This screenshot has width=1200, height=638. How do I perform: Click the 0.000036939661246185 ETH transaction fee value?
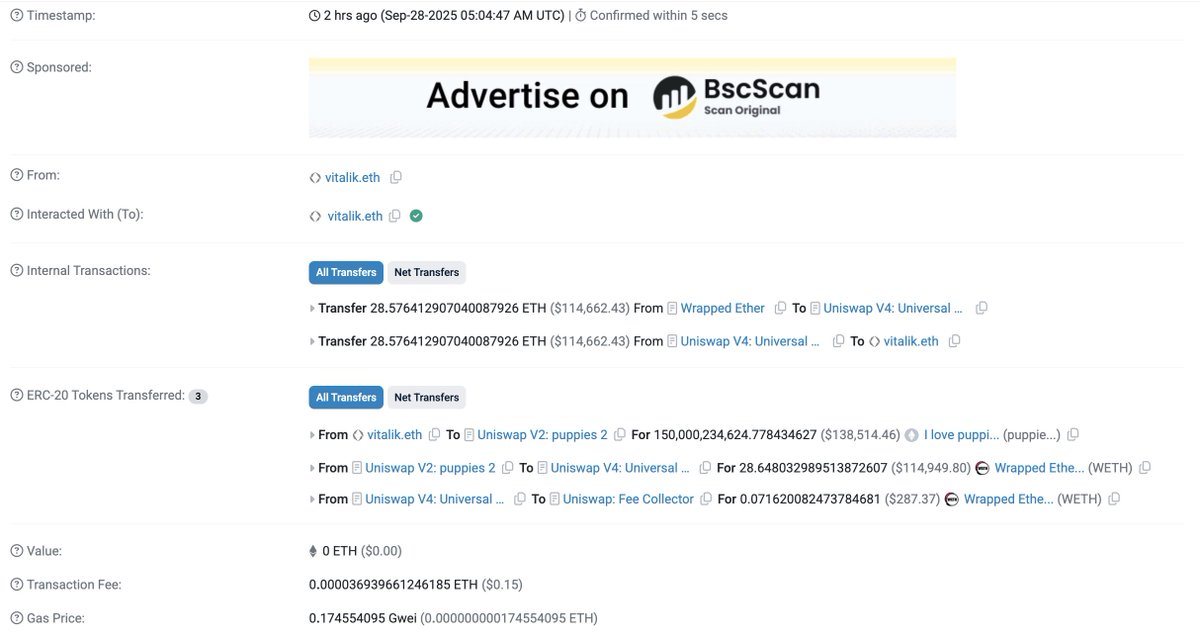393,584
